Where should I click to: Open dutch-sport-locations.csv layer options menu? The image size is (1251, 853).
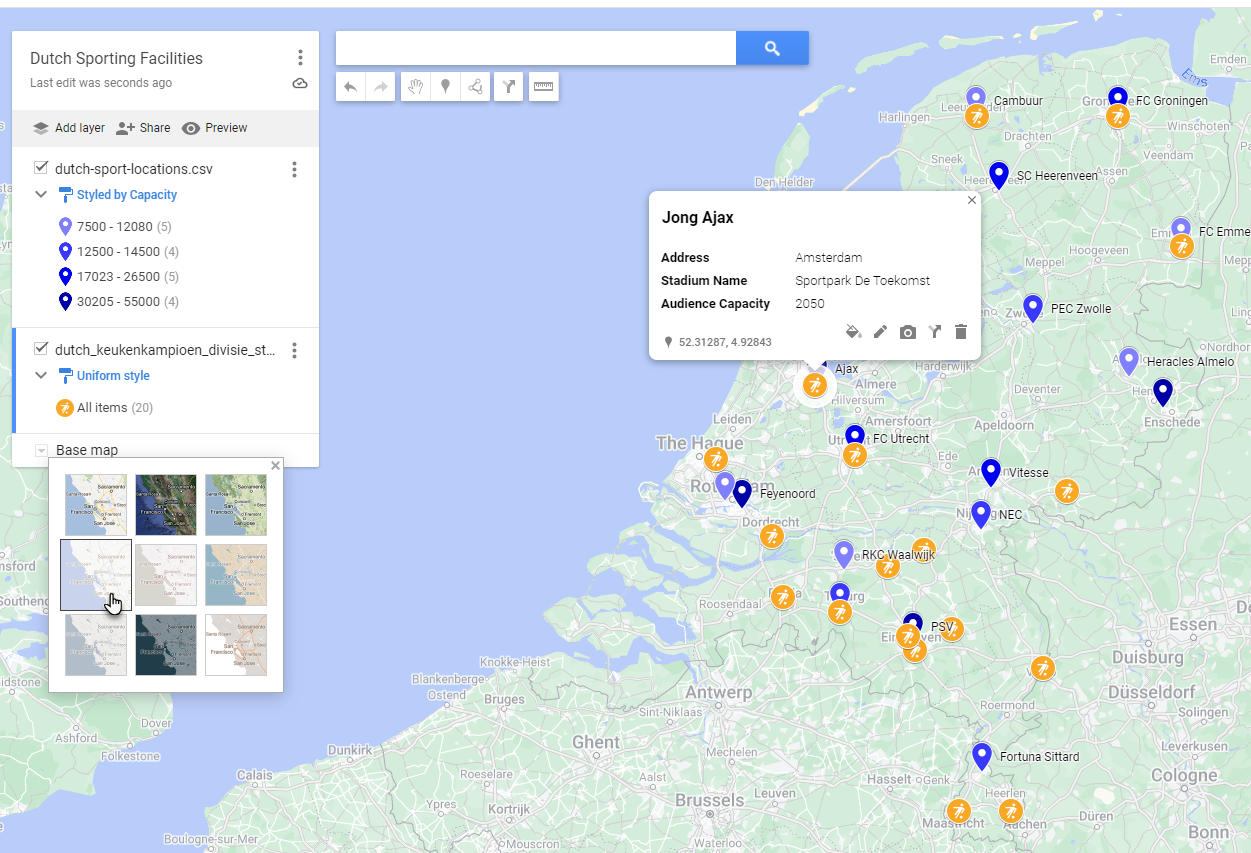pos(294,170)
